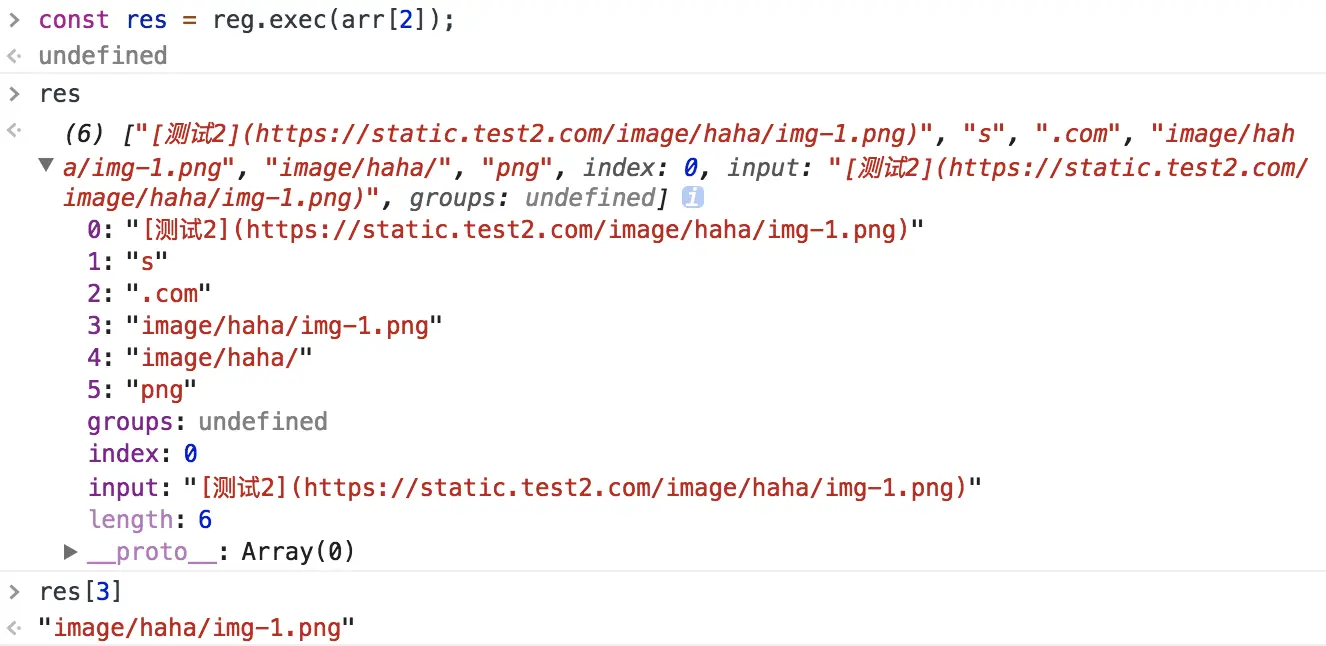
Task: Click the output arrow beside first 'undefined'
Action: pos(13,56)
